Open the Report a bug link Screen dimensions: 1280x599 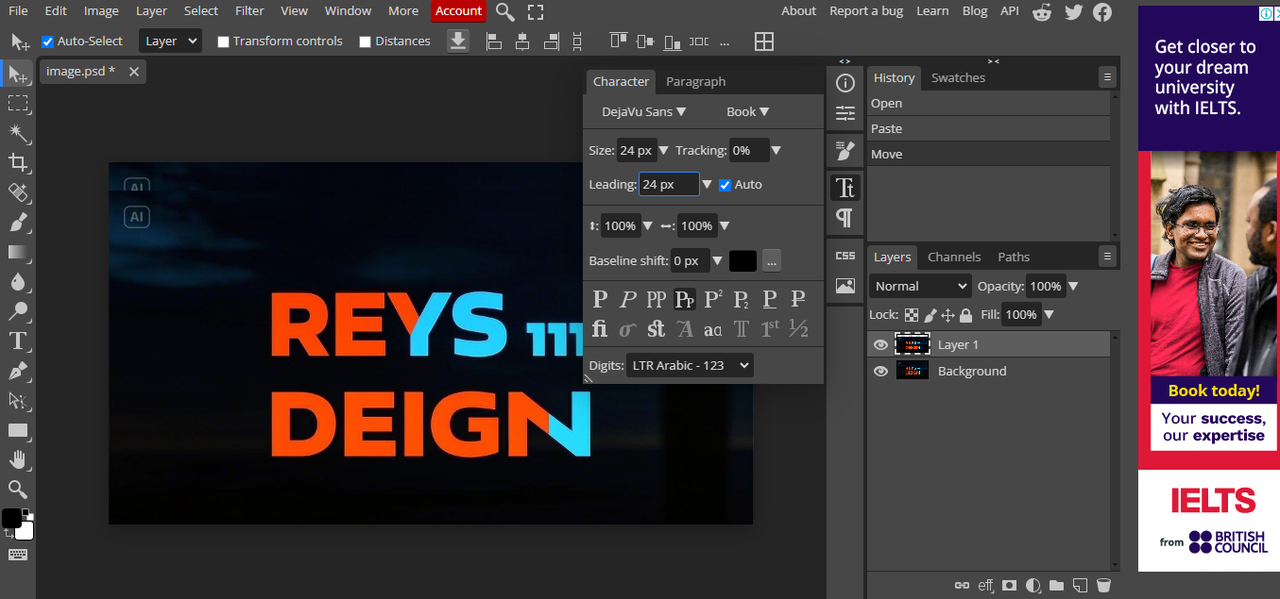point(866,11)
